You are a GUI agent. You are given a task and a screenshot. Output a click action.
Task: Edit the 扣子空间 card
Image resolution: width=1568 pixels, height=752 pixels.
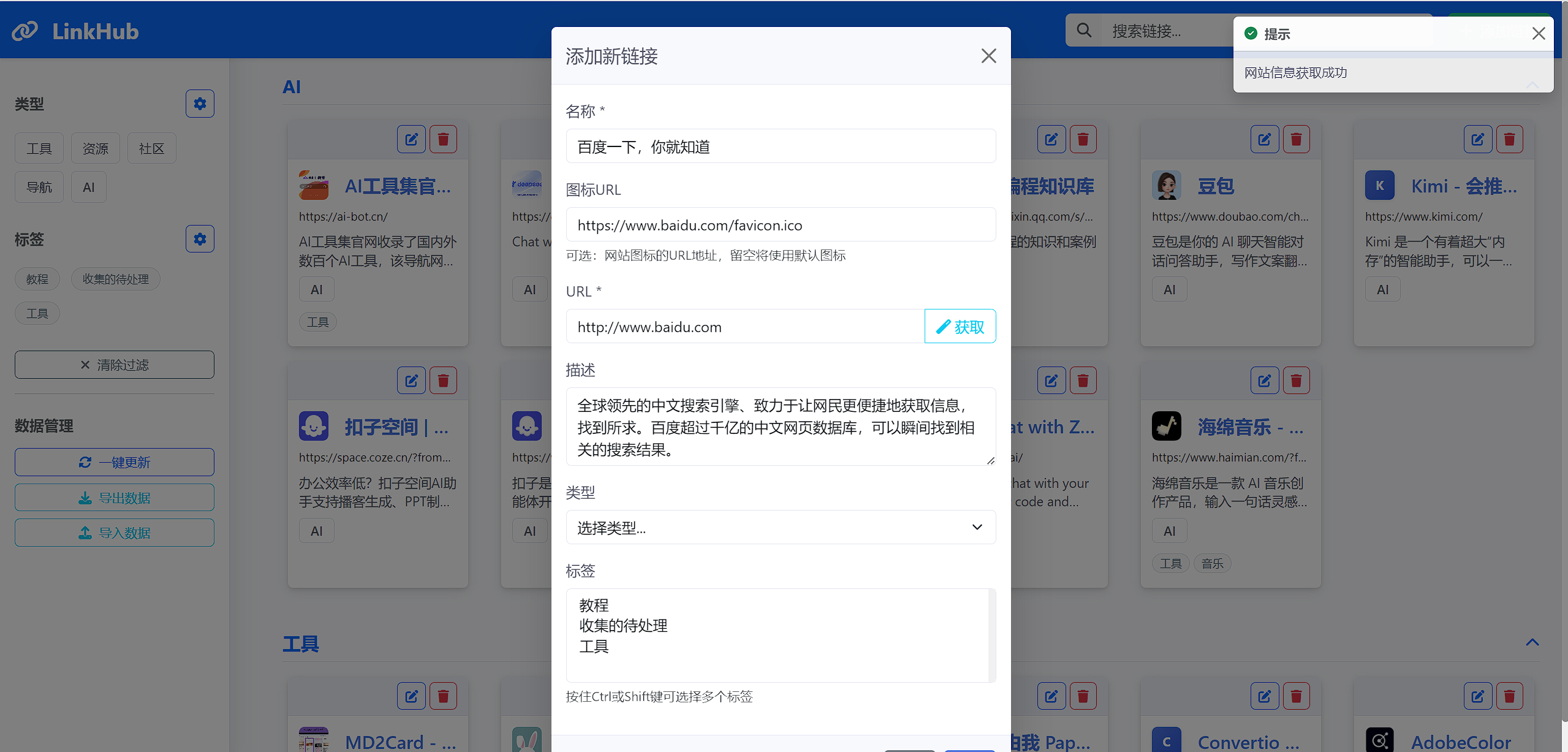[411, 381]
